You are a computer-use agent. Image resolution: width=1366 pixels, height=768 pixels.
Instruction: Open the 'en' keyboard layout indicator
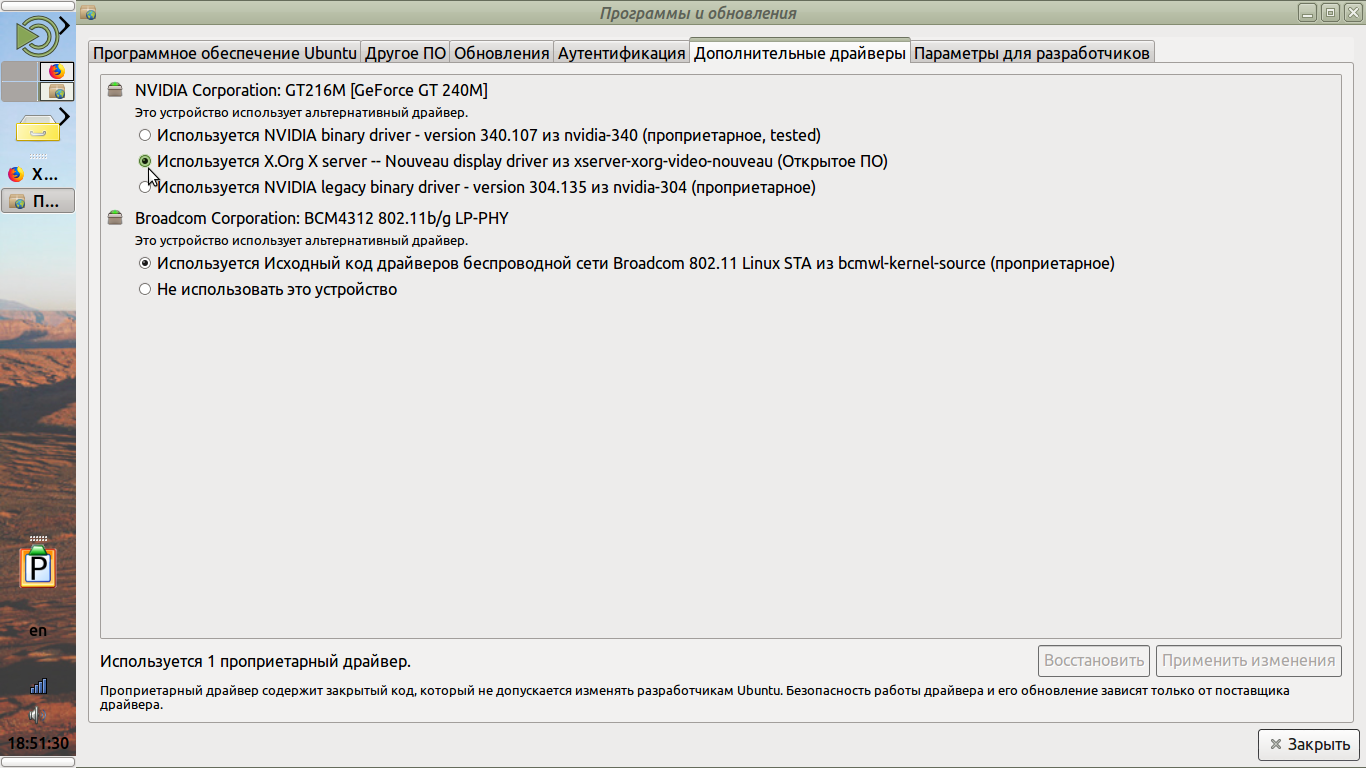38,631
